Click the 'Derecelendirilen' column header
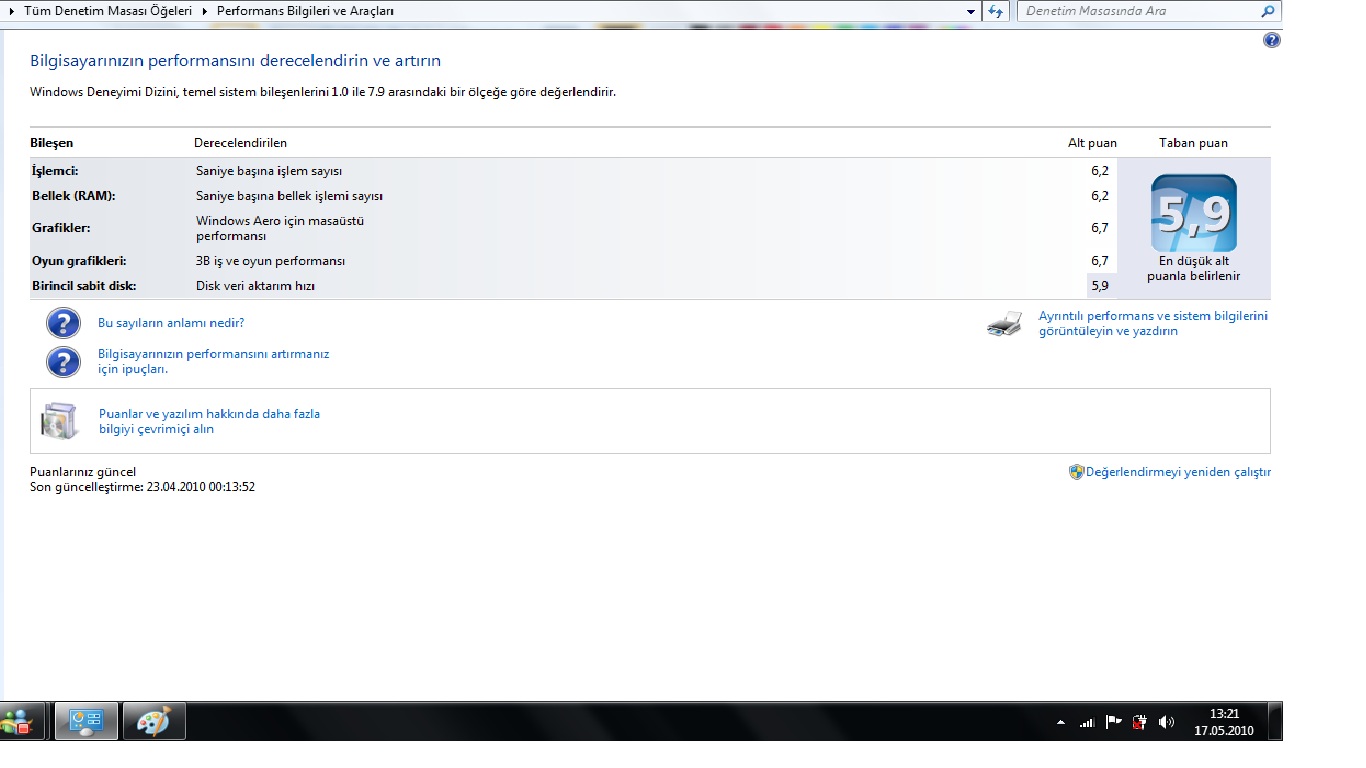 (x=240, y=143)
